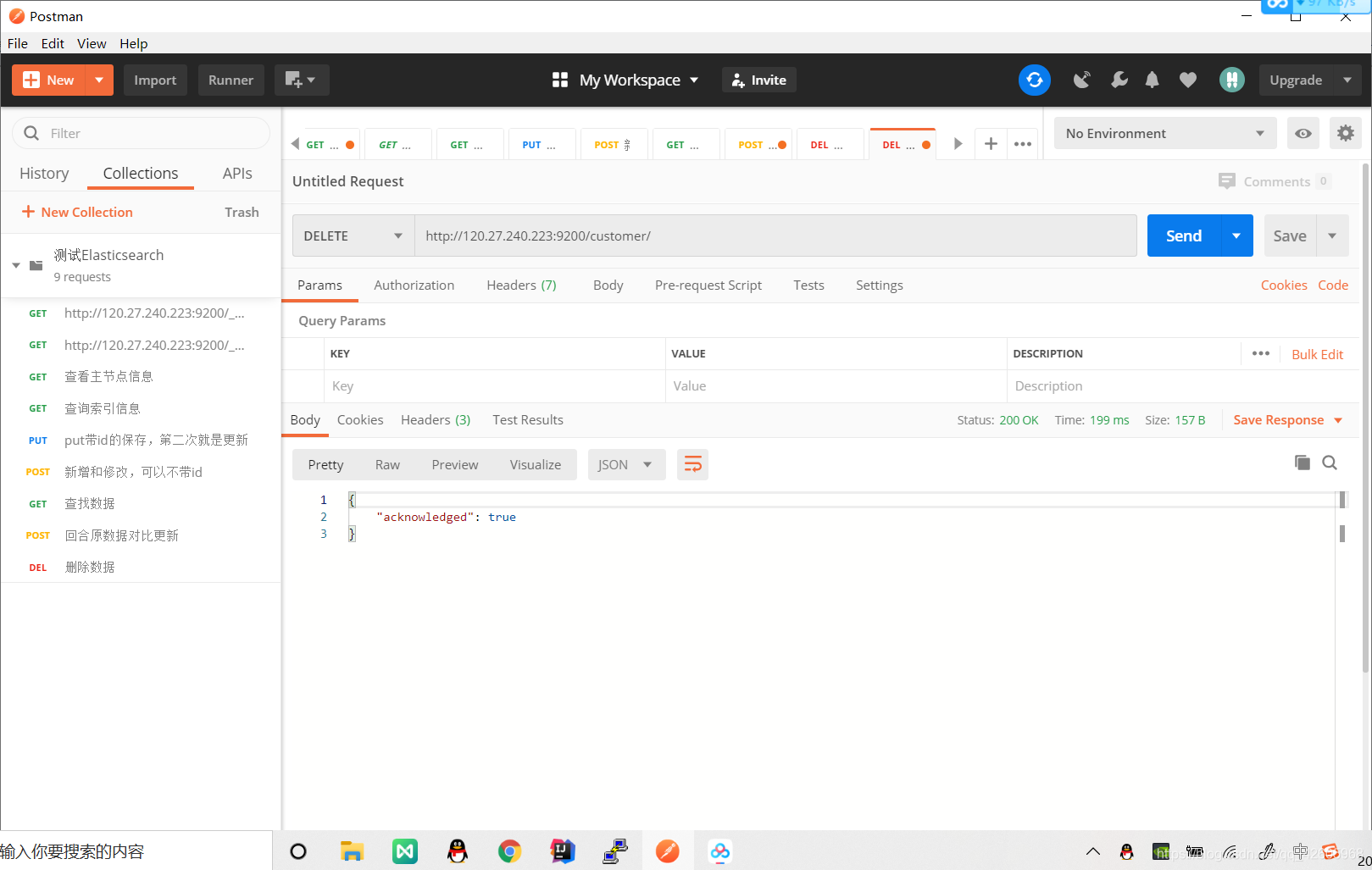
Task: Change the JSON response format dropdown
Action: (626, 464)
